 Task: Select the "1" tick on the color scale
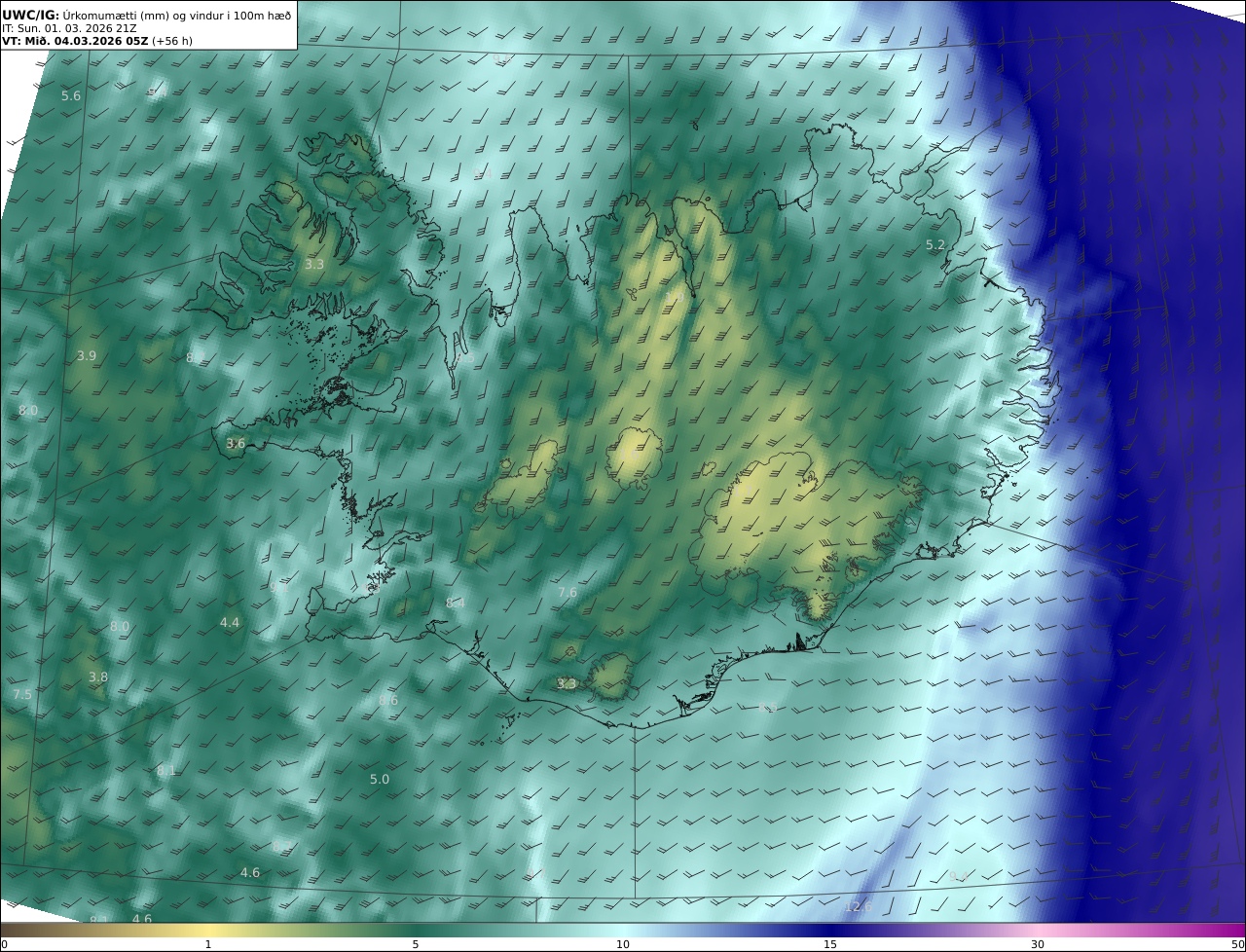(x=208, y=944)
